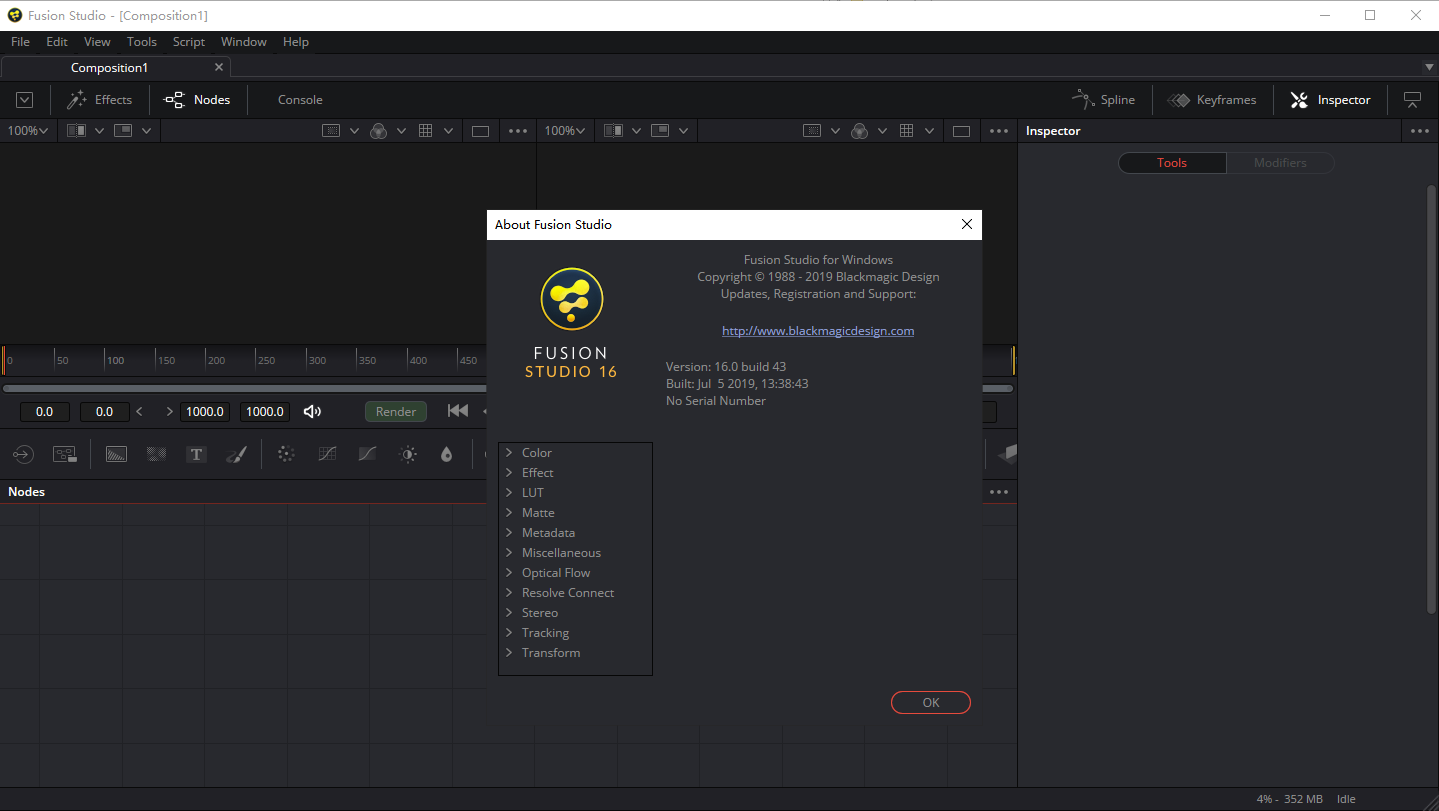Toggle the Effects library panel

pyautogui.click(x=99, y=100)
